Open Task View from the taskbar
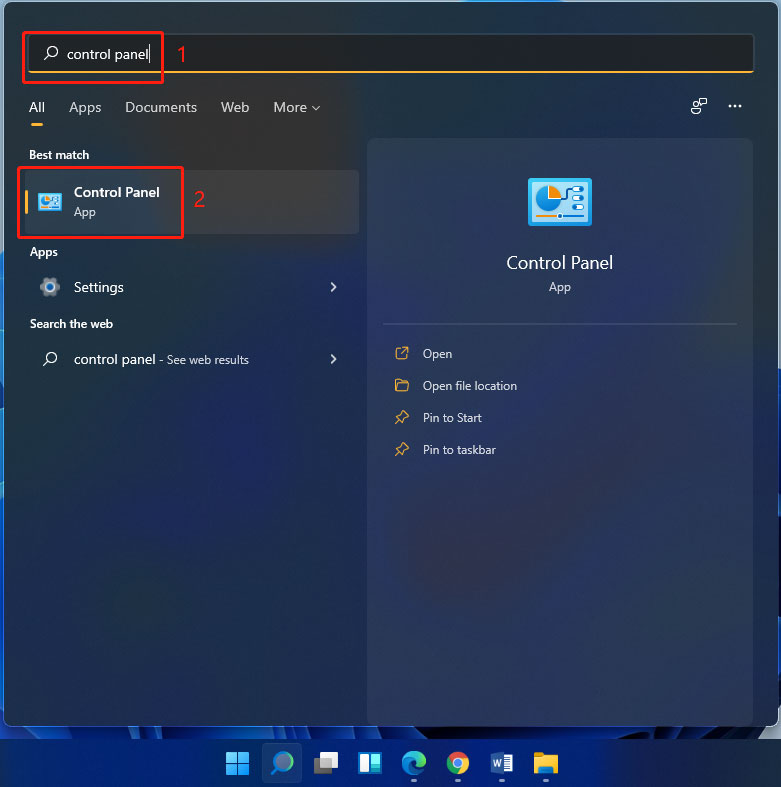The image size is (781, 787). pos(326,763)
